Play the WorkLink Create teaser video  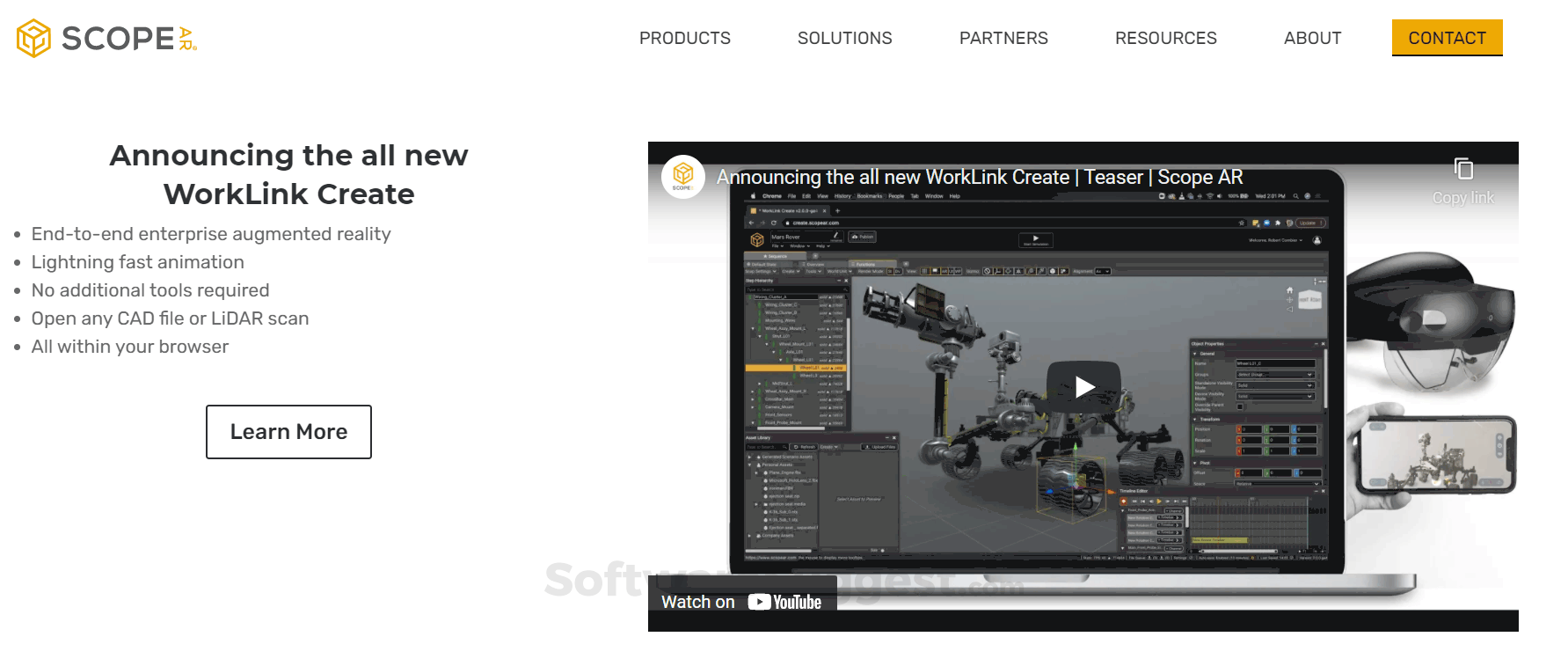[x=1083, y=387]
